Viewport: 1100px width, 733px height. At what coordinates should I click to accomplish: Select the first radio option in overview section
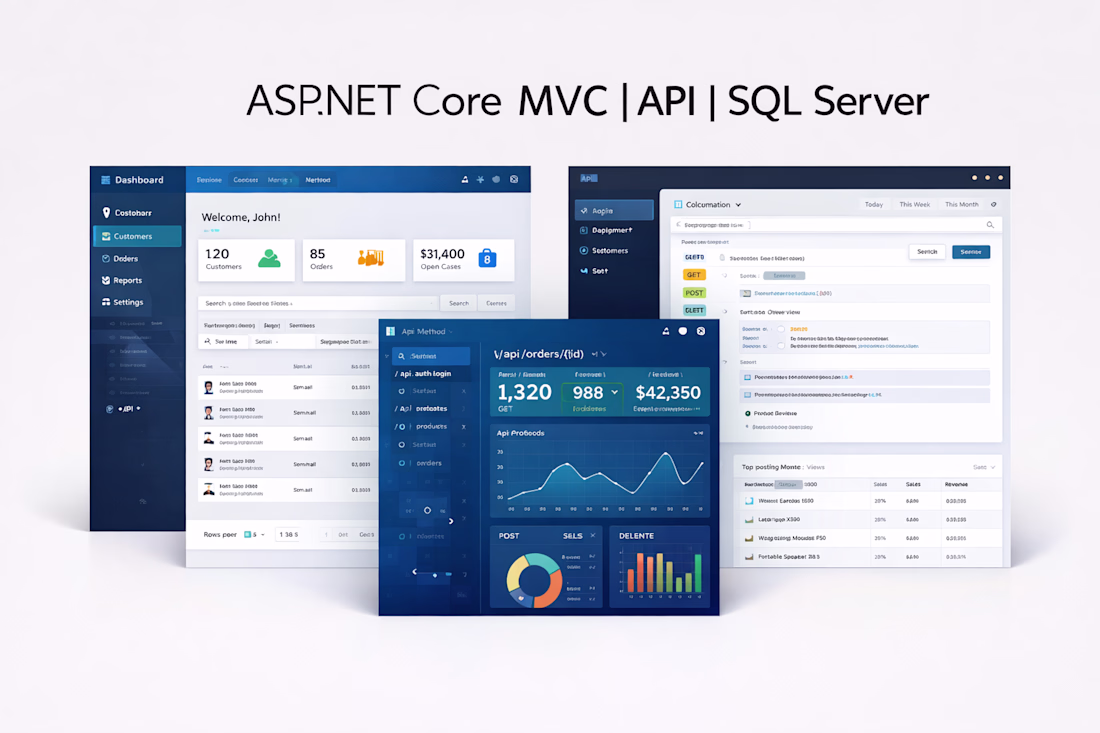coord(781,329)
